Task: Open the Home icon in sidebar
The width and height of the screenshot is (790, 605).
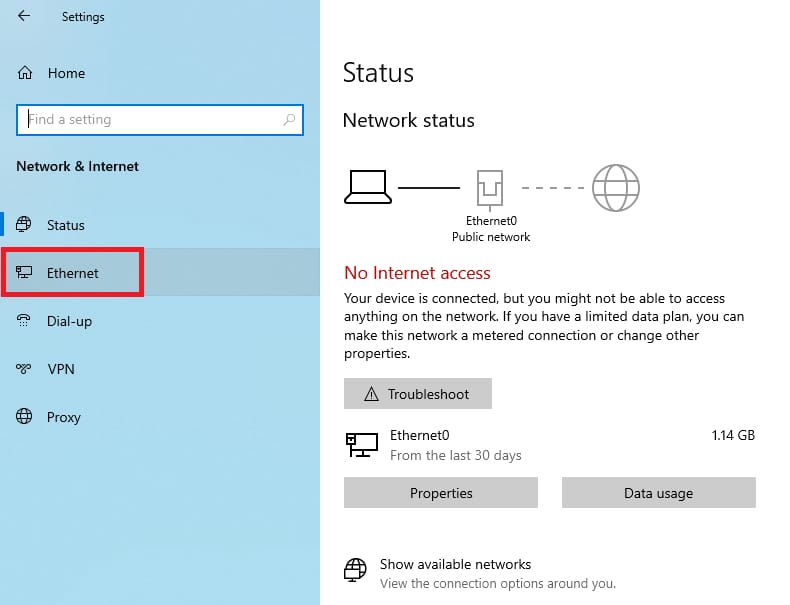Action: tap(25, 73)
